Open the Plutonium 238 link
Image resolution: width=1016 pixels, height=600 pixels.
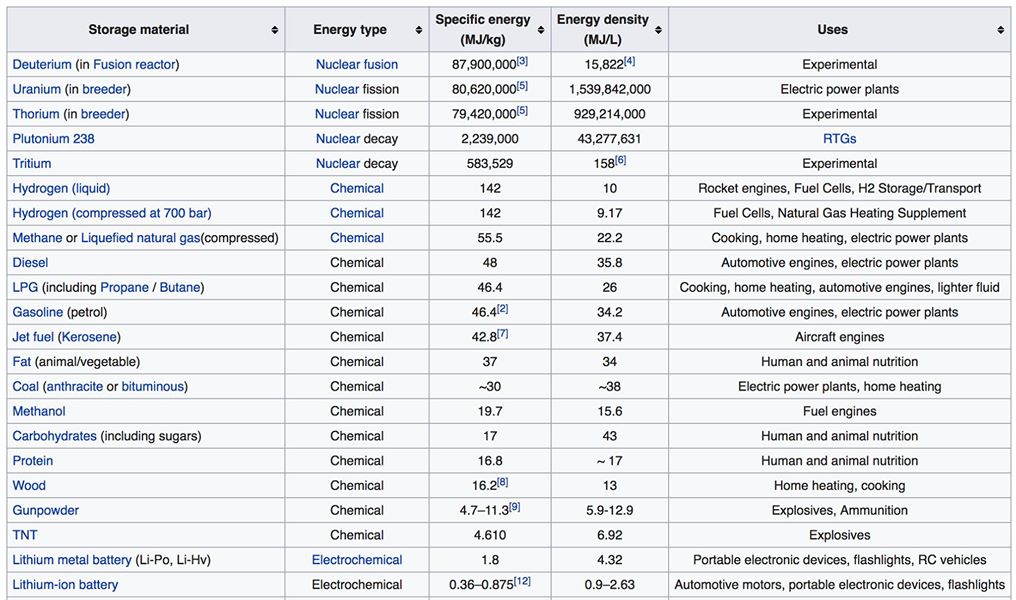click(53, 139)
